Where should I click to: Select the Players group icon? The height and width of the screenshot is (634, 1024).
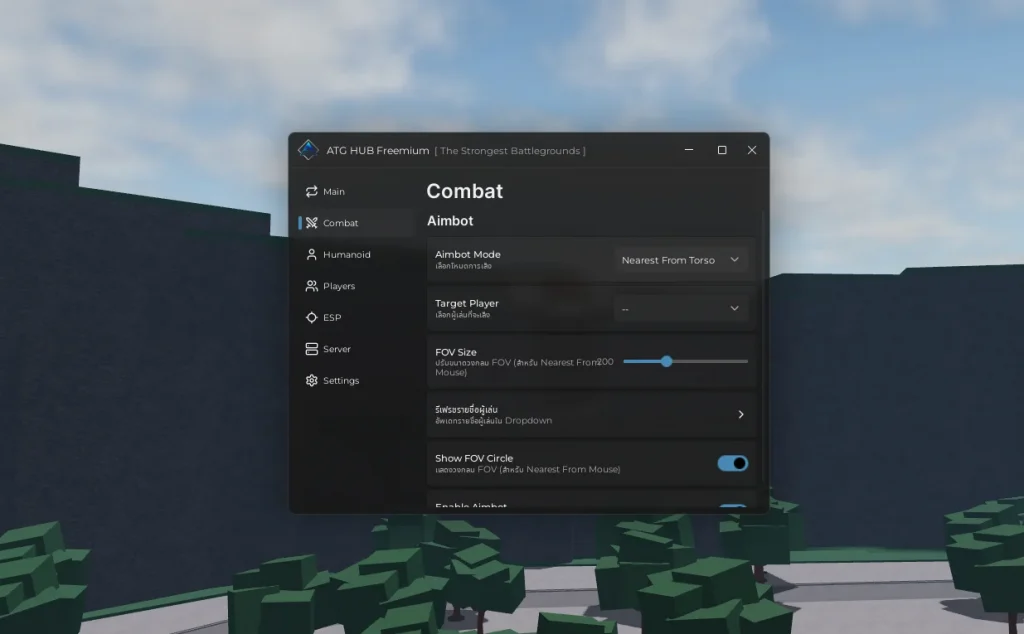312,286
